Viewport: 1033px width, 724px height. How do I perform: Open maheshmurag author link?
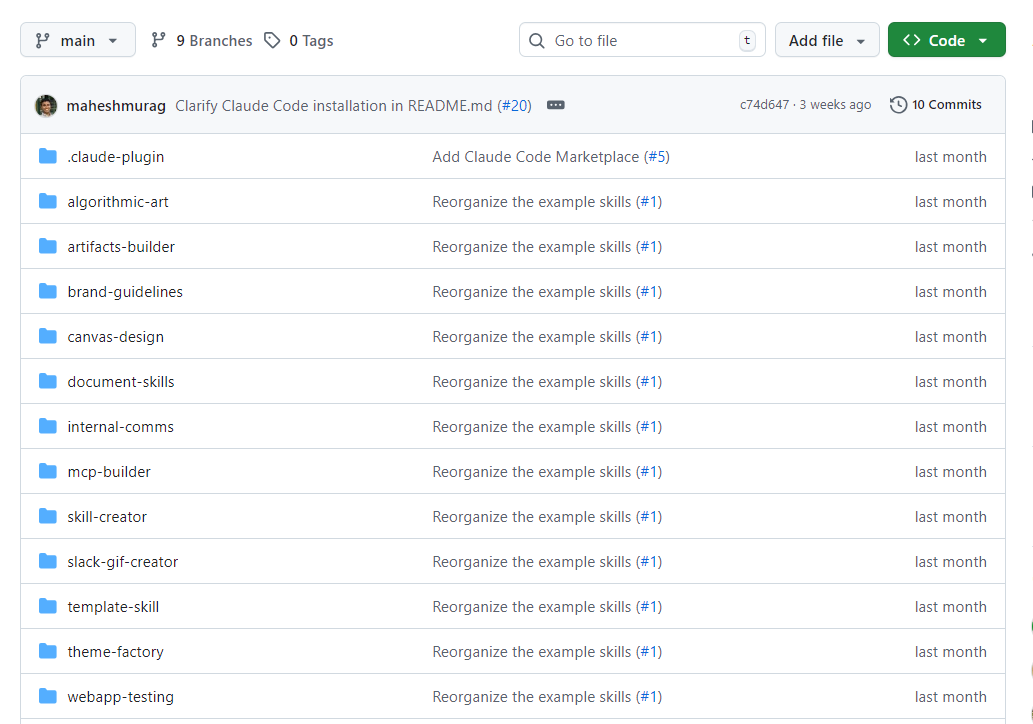(x=116, y=105)
